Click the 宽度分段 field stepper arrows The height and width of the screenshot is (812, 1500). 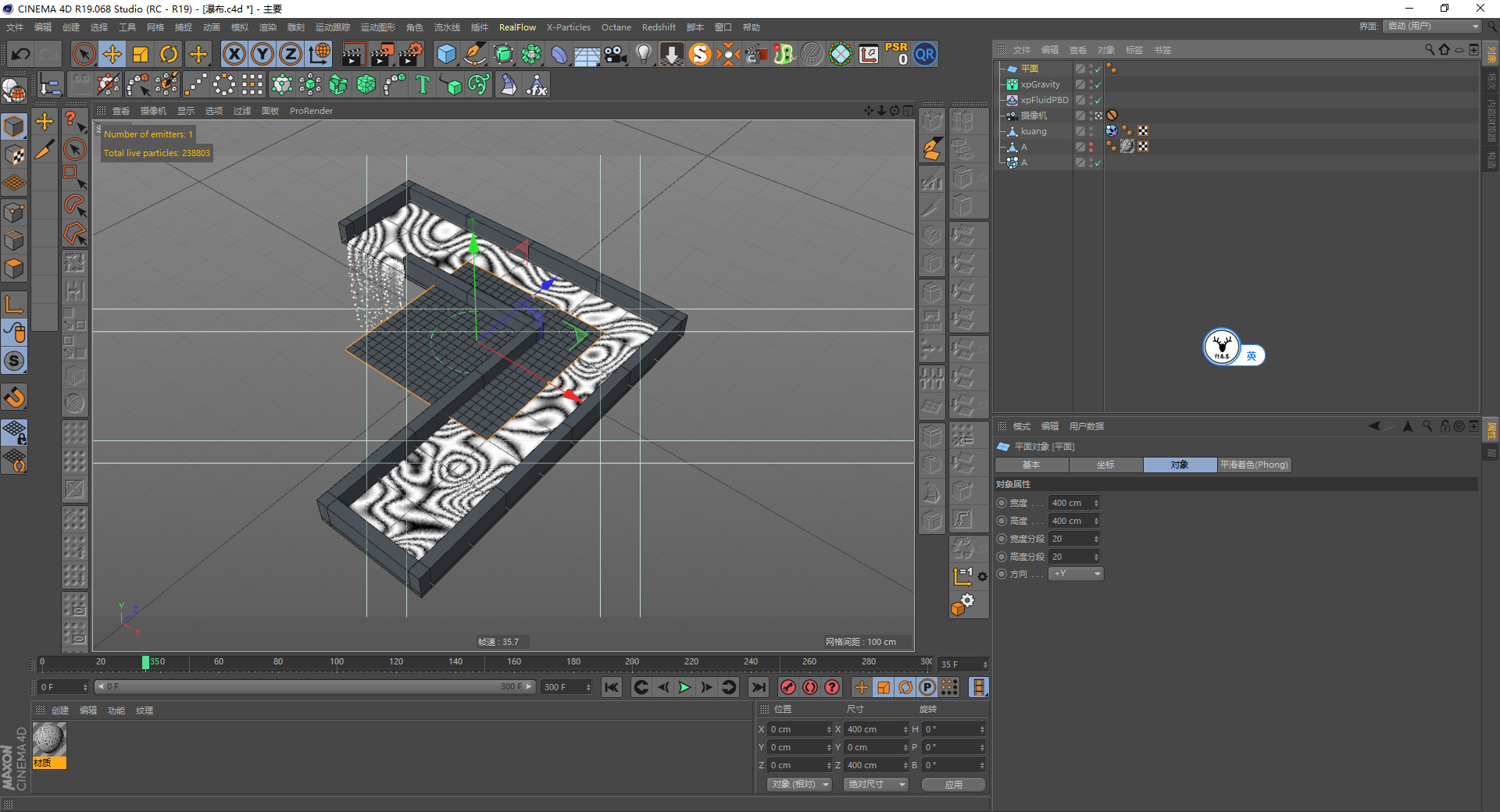(x=1097, y=539)
